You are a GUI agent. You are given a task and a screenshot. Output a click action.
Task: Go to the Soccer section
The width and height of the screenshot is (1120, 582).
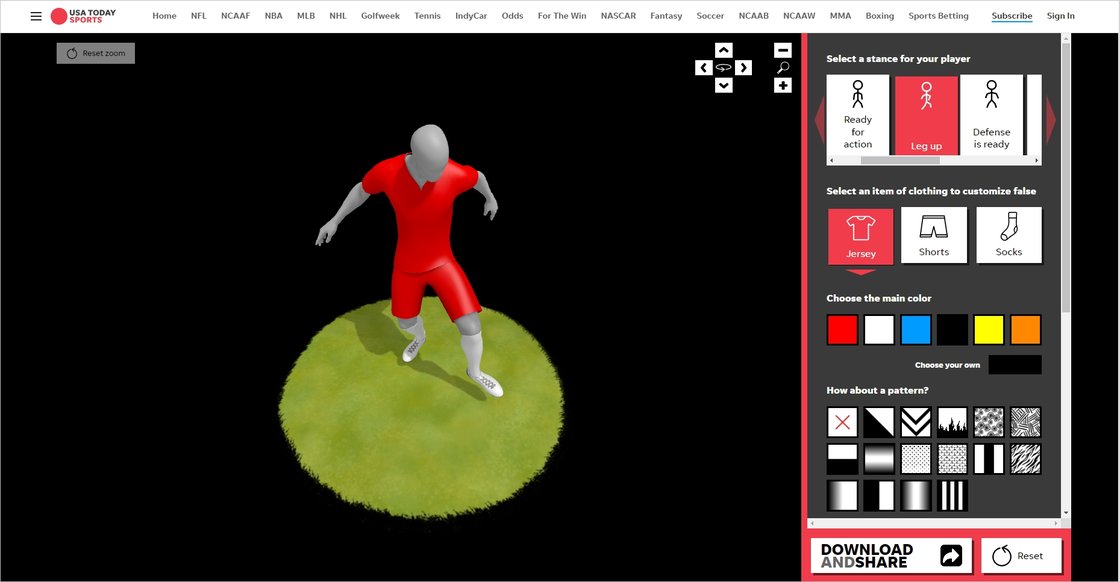click(710, 16)
